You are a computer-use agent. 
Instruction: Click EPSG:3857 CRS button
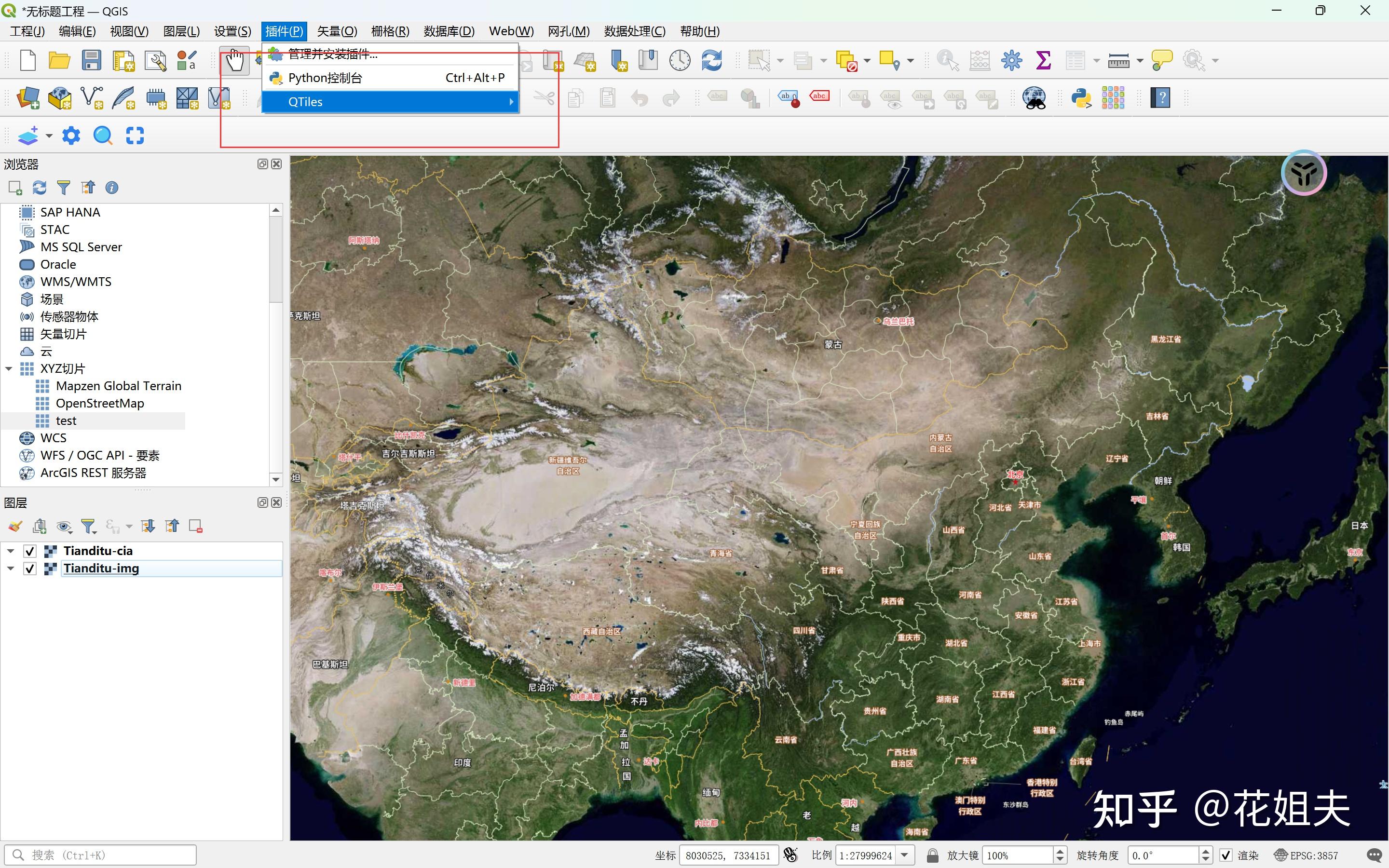click(1307, 855)
